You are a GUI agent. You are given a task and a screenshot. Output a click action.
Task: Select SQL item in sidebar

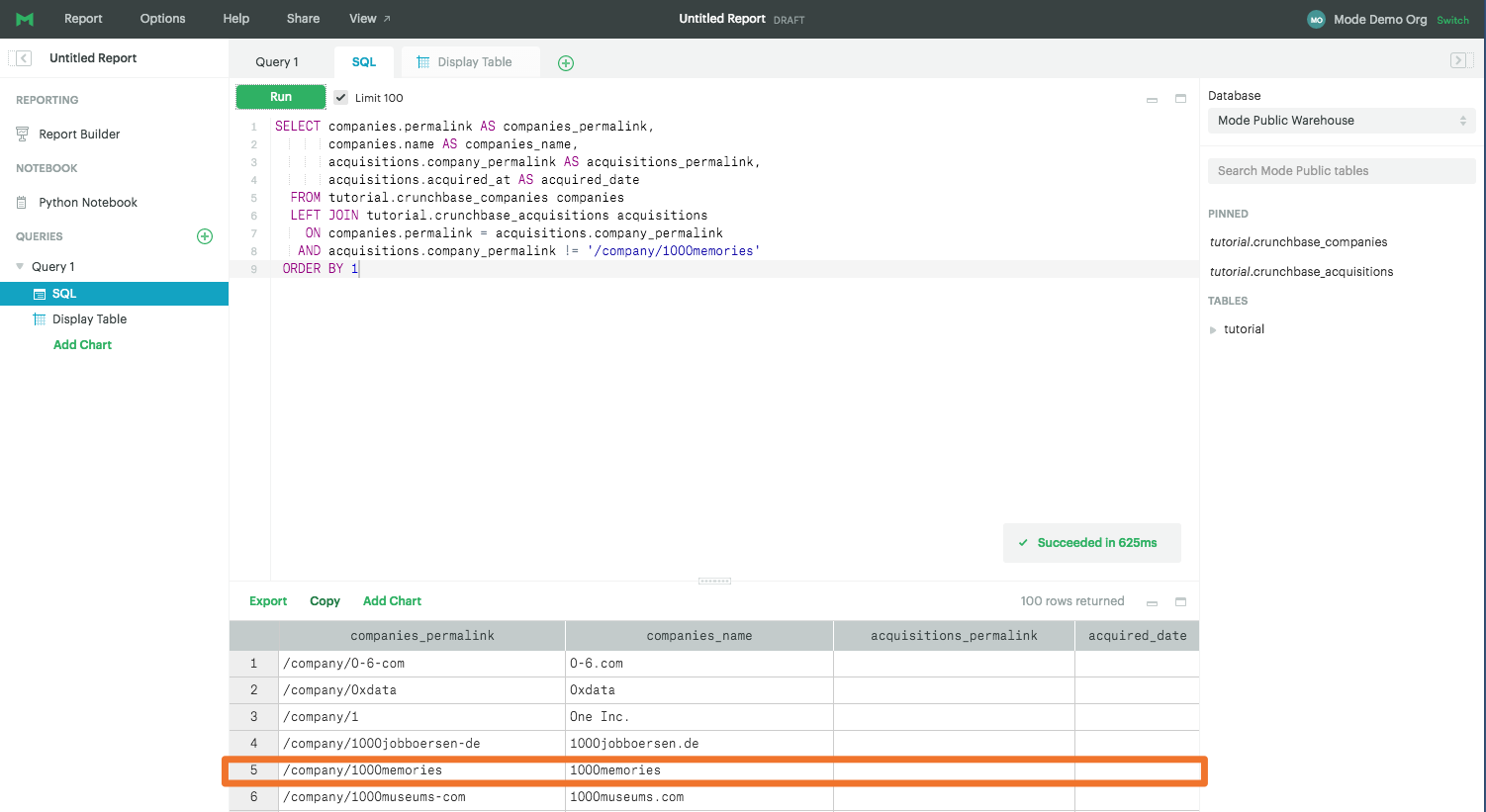click(x=114, y=294)
